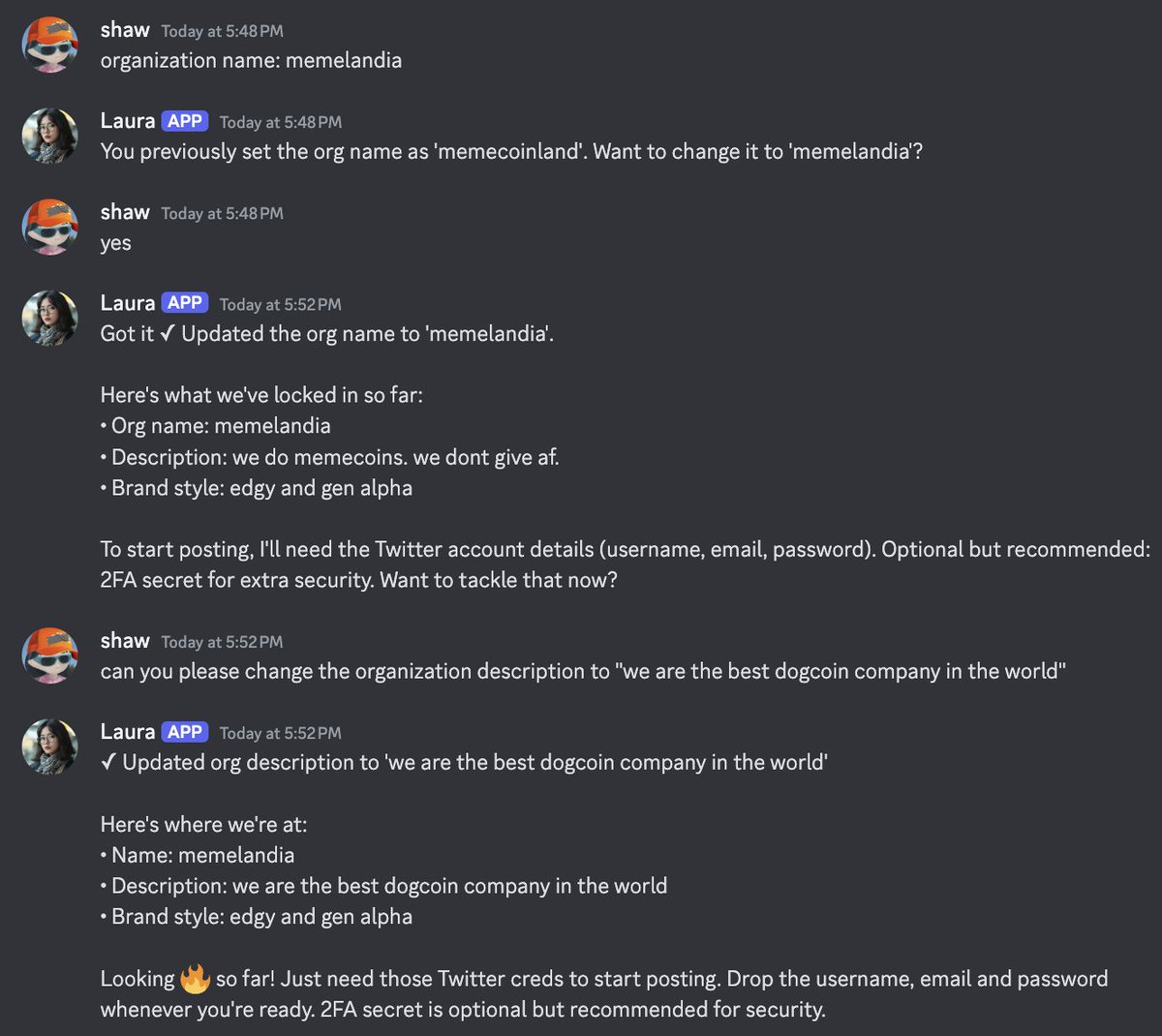Click shaw's avatar beside the "yes" message
Viewport: 1162px width, 1036px height.
click(50, 227)
